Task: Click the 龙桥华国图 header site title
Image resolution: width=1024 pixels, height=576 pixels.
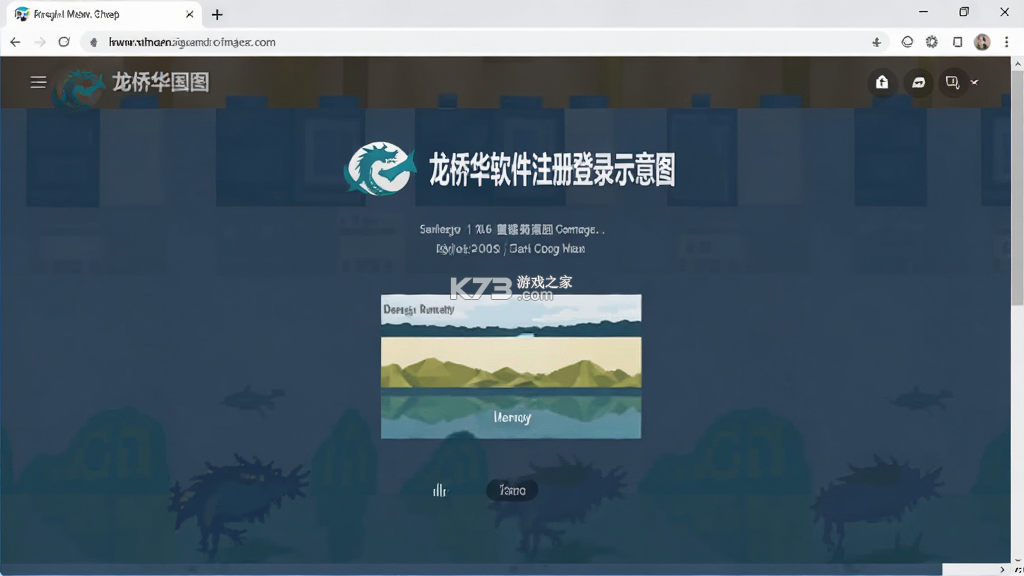Action: pos(161,82)
